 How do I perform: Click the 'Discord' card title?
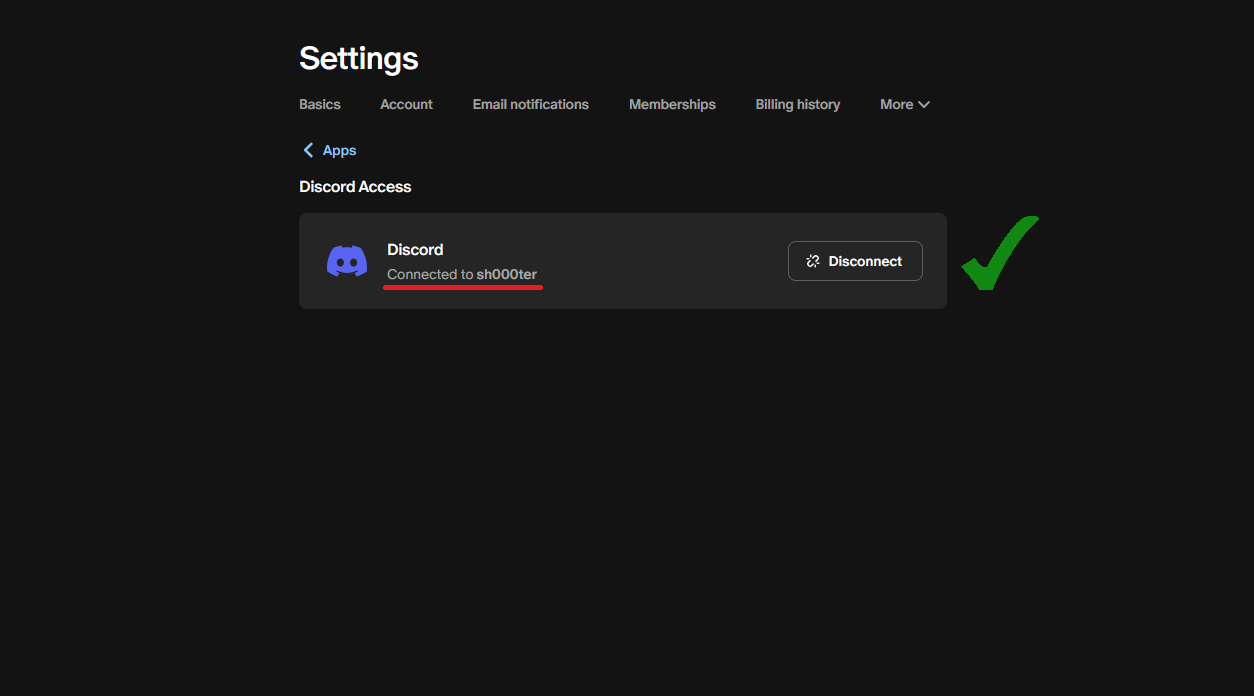click(x=415, y=249)
